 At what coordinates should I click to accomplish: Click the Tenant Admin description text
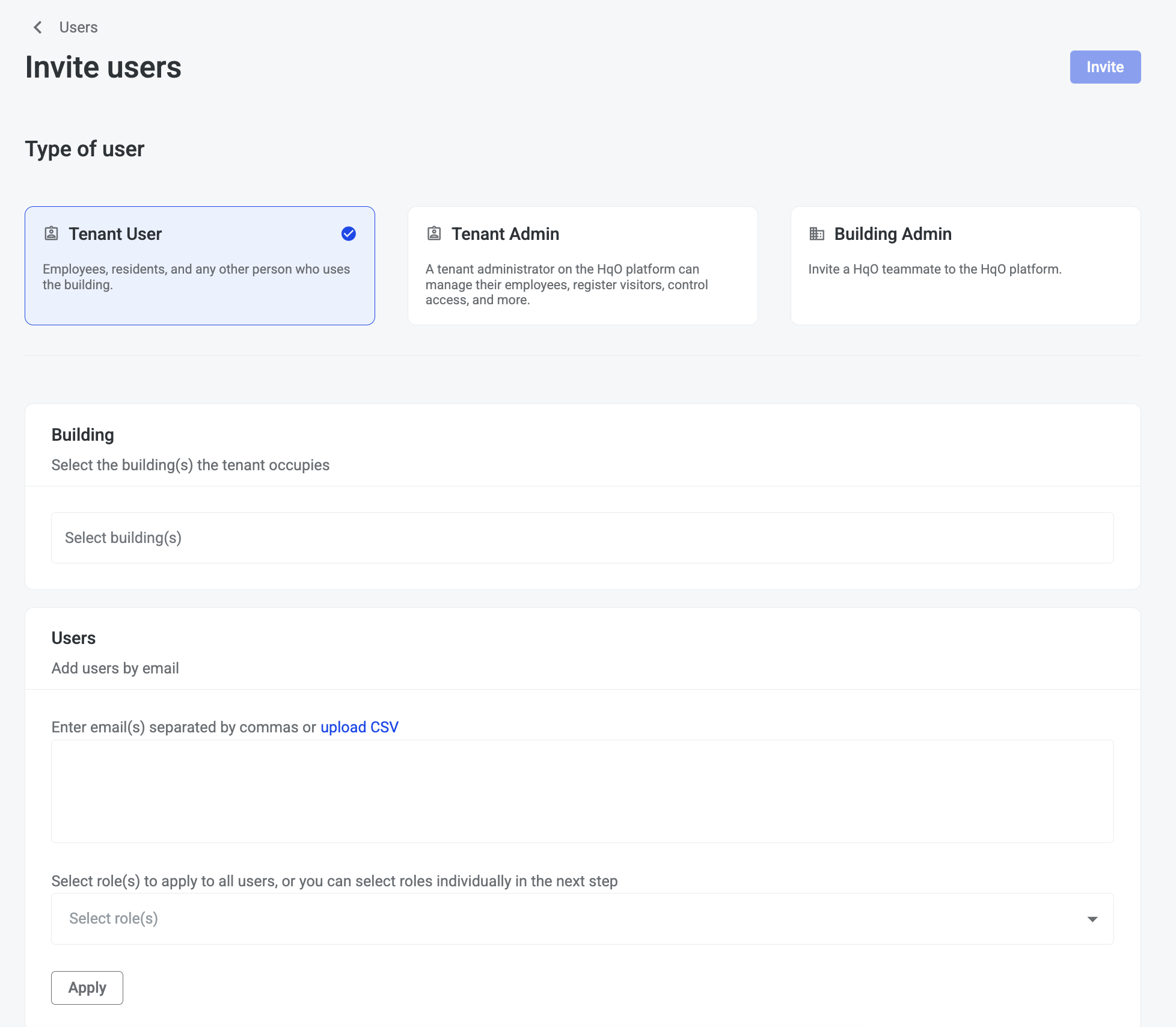pos(566,284)
